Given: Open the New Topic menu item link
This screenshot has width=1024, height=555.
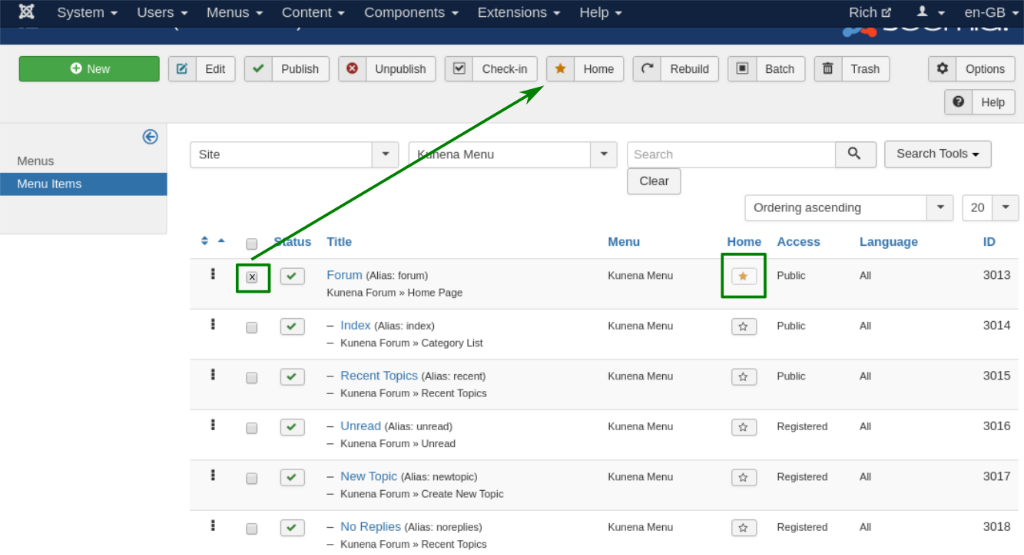Looking at the screenshot, I should click(368, 477).
